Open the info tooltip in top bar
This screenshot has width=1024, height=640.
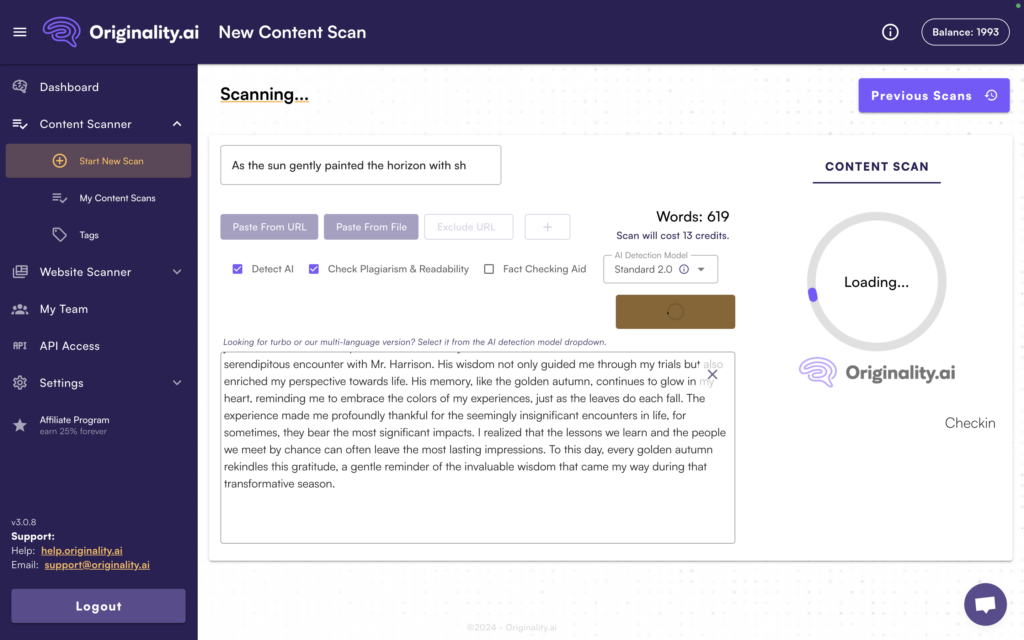tap(890, 31)
